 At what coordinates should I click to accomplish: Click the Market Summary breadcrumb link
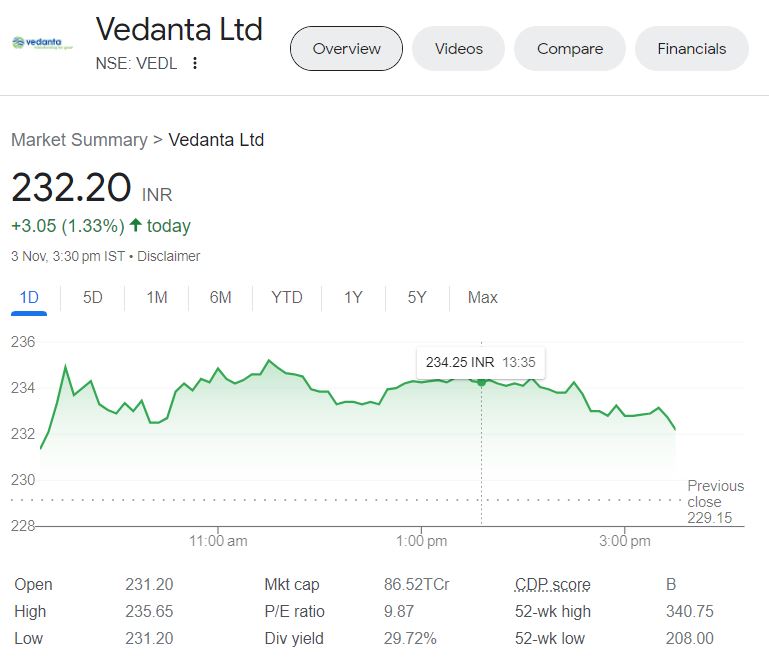pyautogui.click(x=79, y=140)
